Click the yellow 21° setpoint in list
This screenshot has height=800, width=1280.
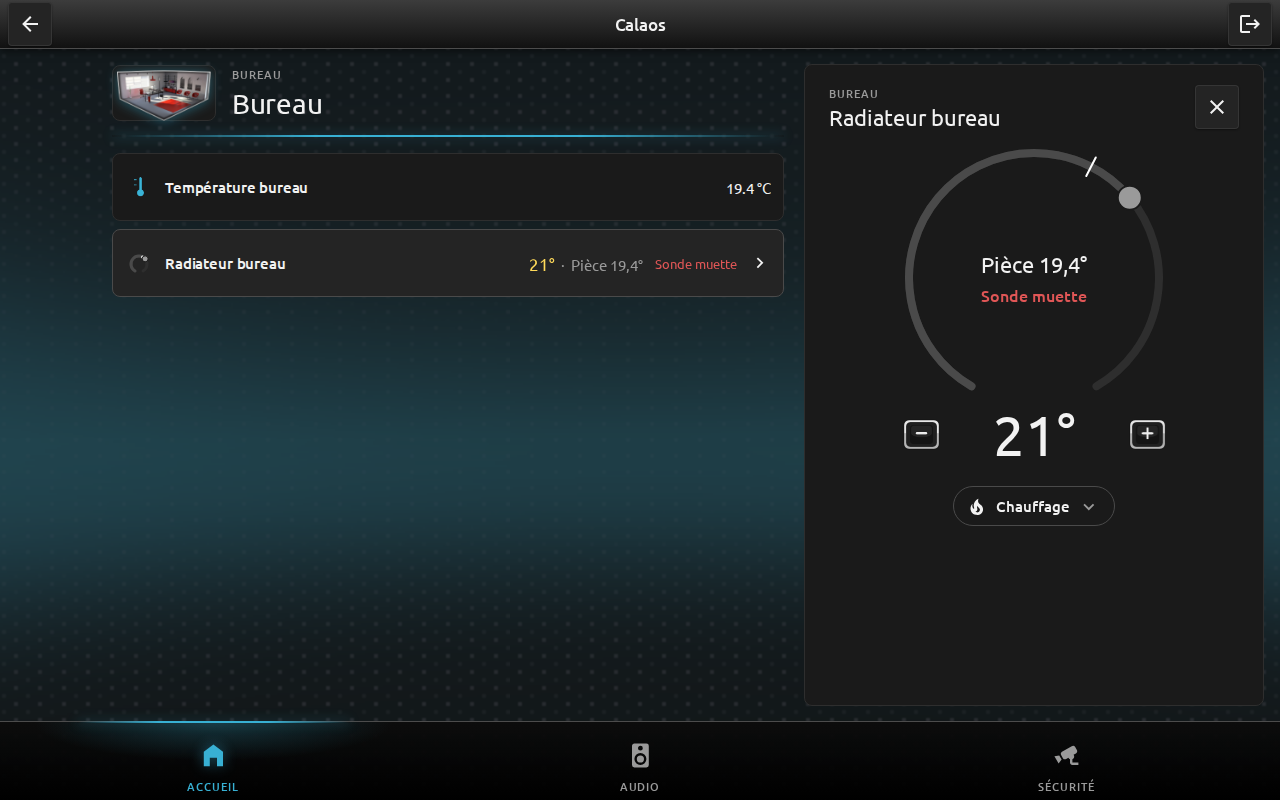click(x=542, y=265)
